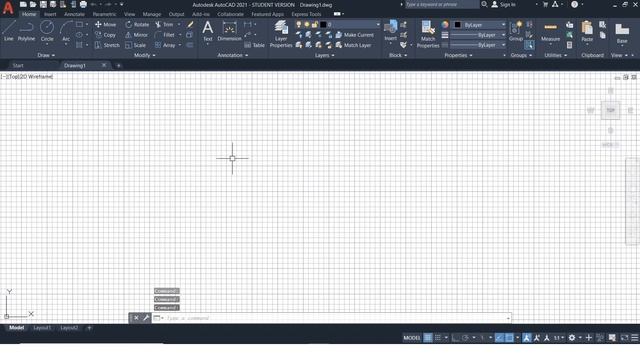
Task: Expand the Draw panel
Action: (x=46, y=55)
